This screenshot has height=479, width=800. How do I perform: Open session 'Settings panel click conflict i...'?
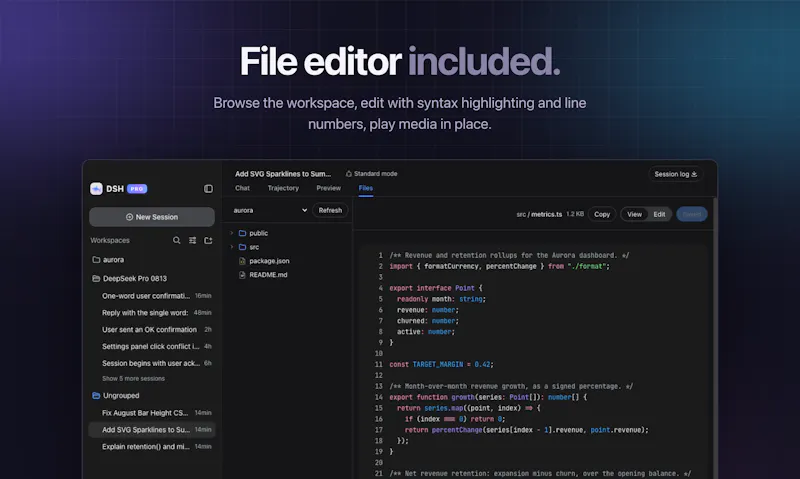pyautogui.click(x=152, y=346)
